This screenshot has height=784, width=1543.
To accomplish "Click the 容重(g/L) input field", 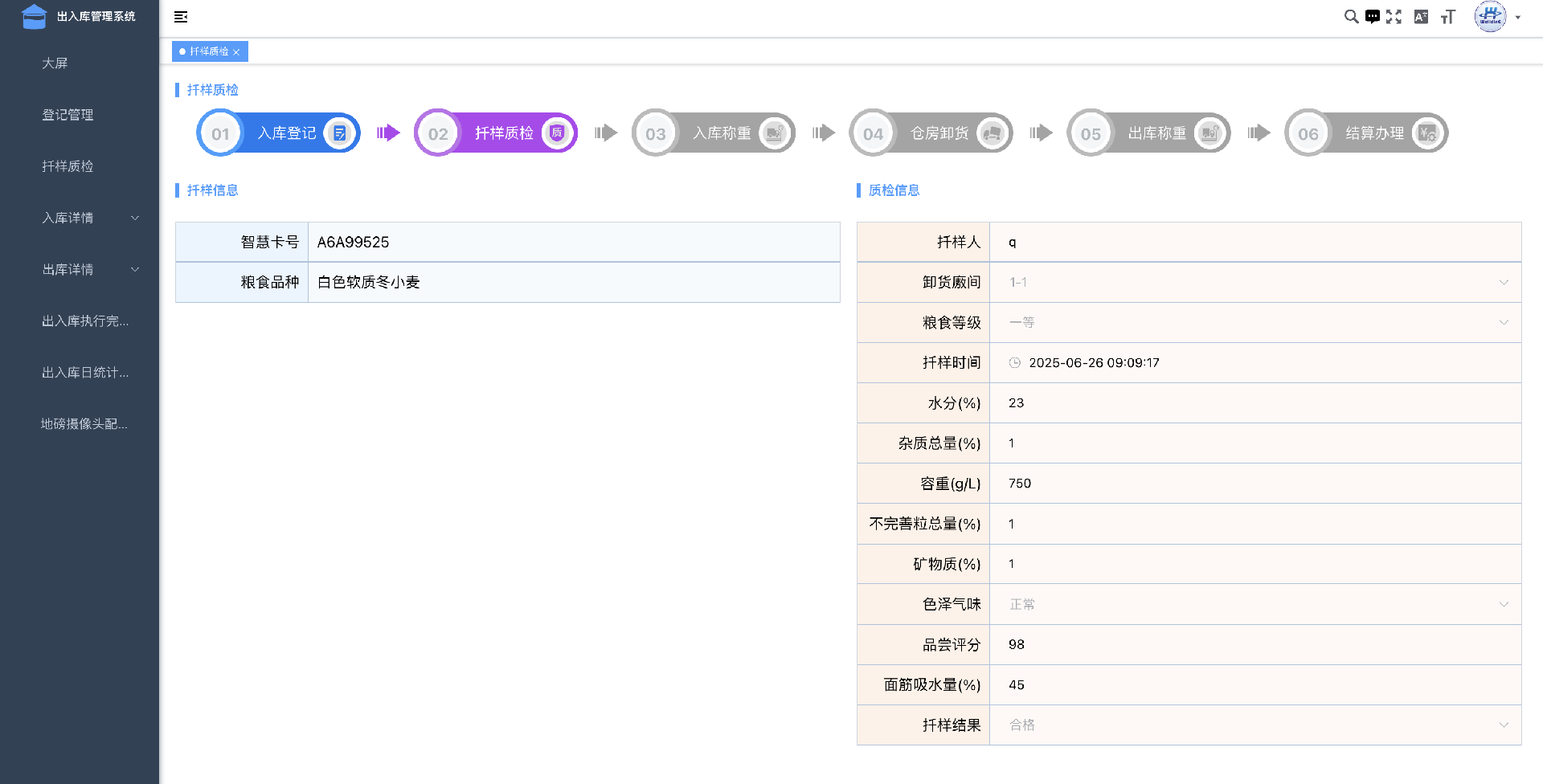I will coord(1255,484).
